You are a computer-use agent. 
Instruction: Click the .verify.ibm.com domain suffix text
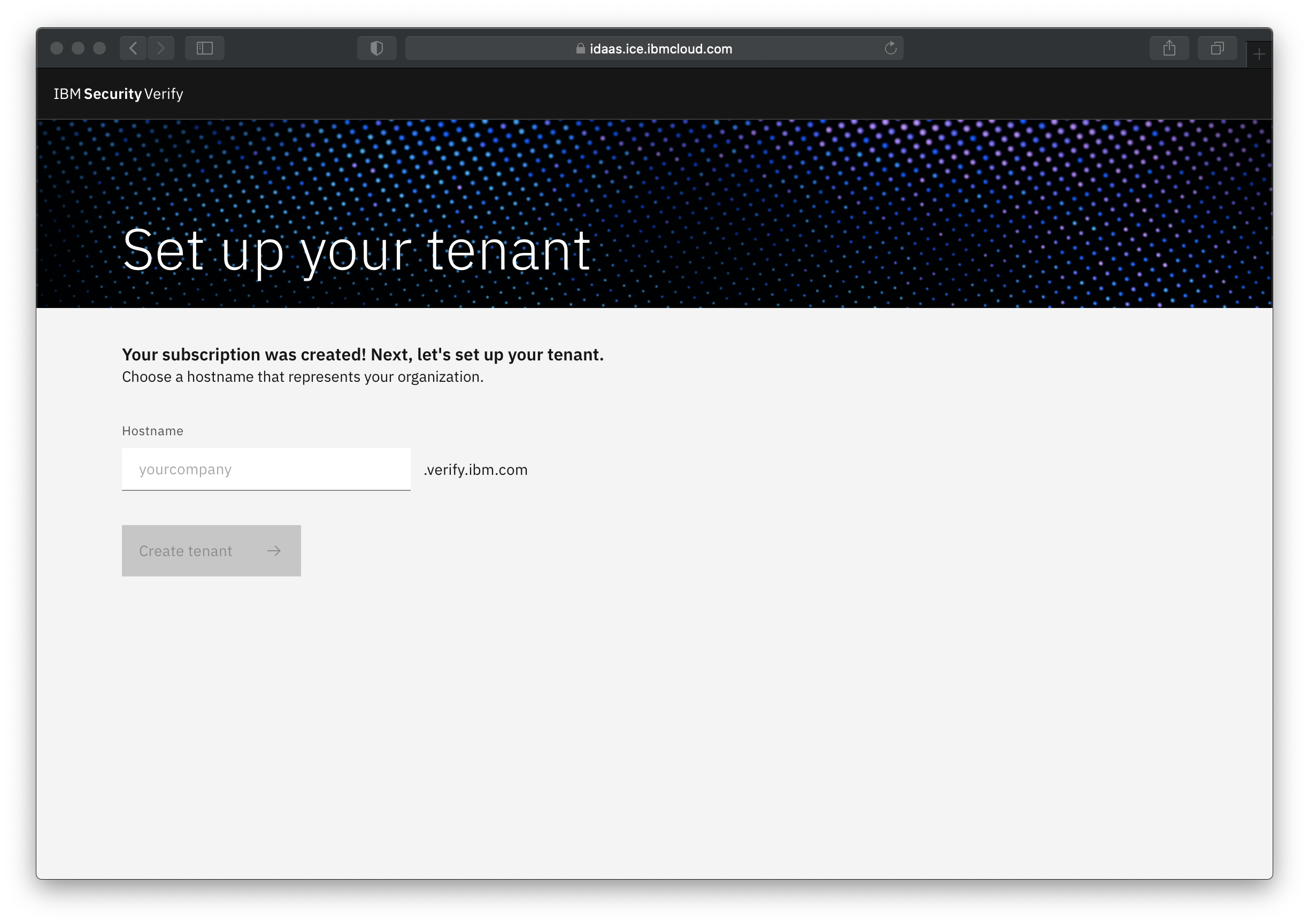point(475,469)
